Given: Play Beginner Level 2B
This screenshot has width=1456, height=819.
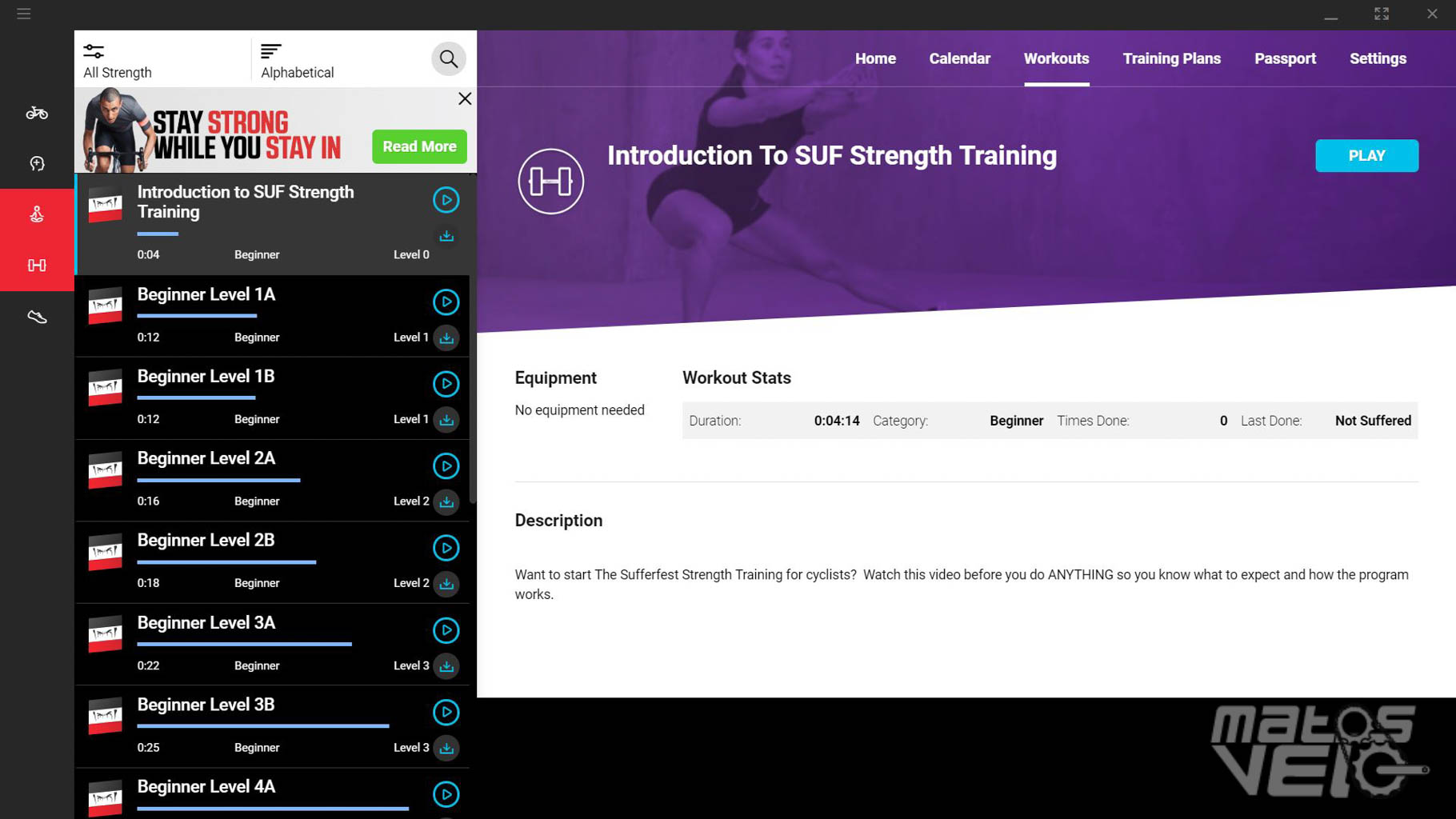Looking at the screenshot, I should click(x=446, y=548).
